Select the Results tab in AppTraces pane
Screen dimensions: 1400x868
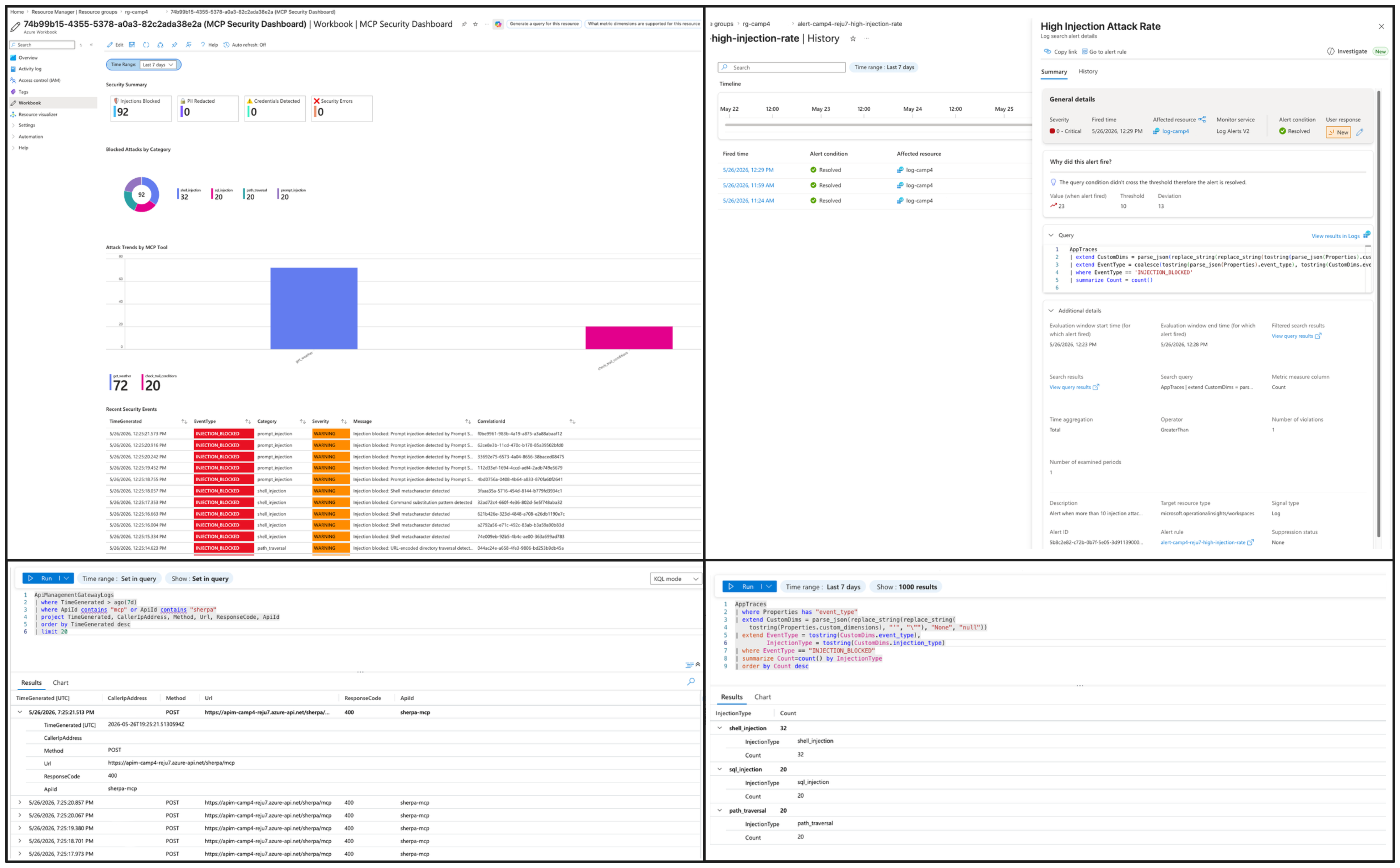coord(731,697)
